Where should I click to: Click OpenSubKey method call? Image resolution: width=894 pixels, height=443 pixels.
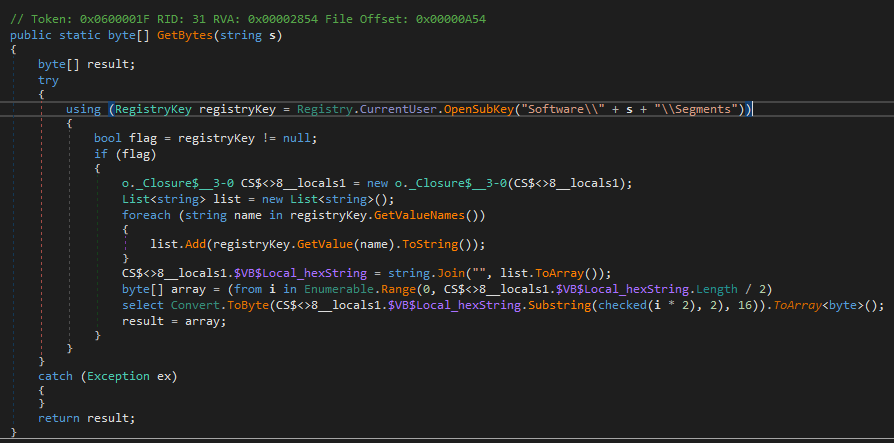[478, 109]
